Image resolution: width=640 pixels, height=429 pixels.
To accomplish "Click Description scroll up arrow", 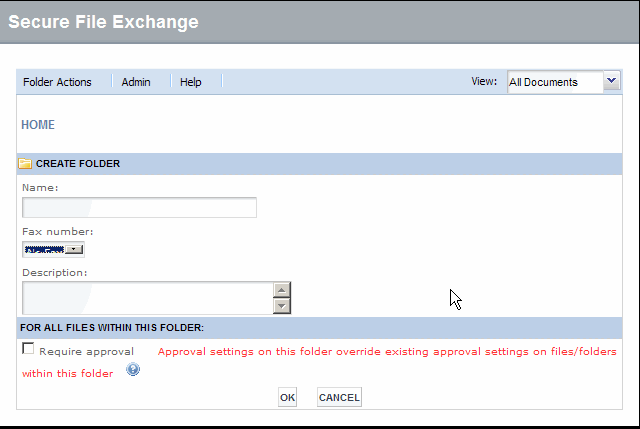I will [x=282, y=290].
